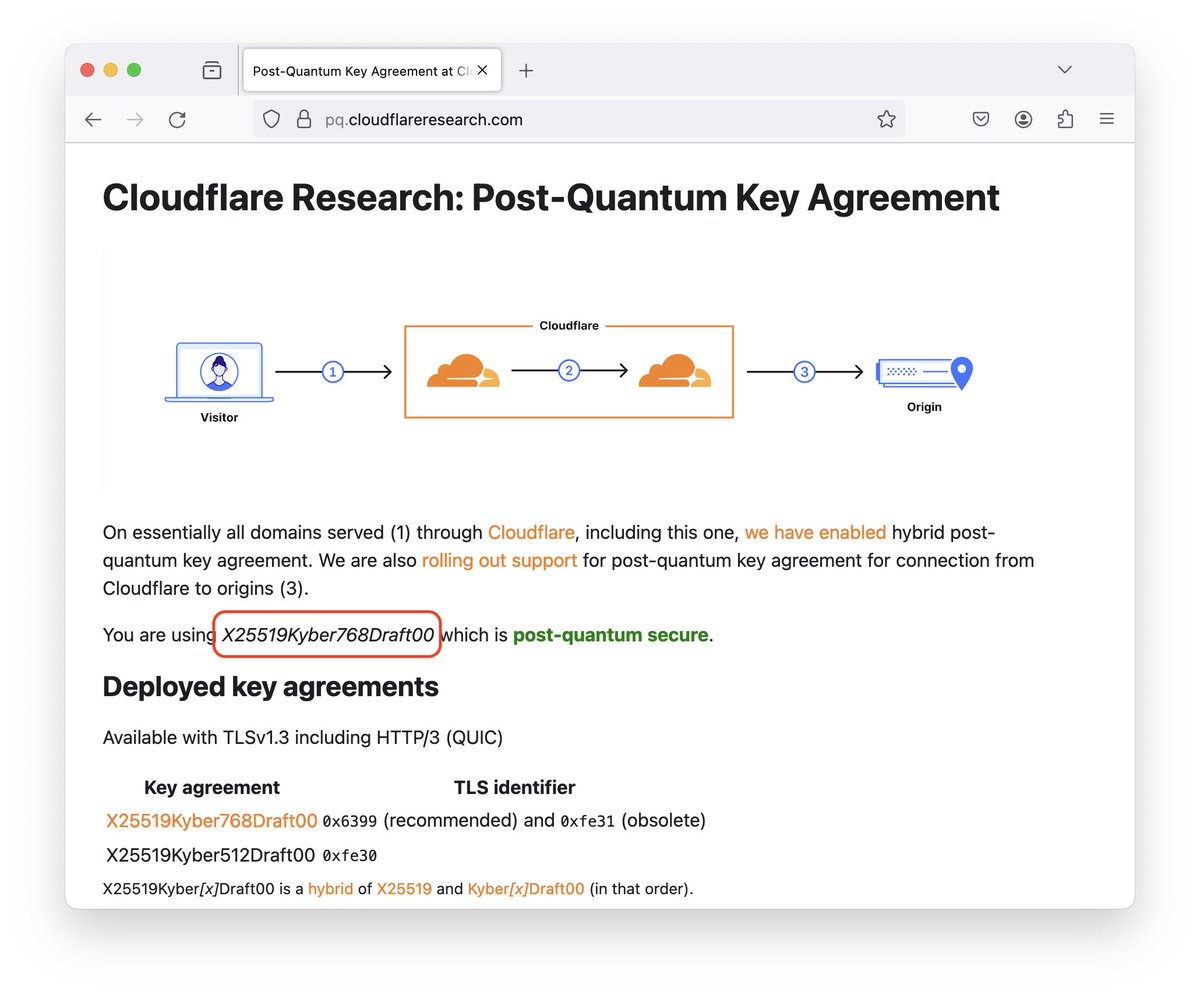The width and height of the screenshot is (1200, 995).
Task: Go back using the back arrow
Action: (x=93, y=120)
